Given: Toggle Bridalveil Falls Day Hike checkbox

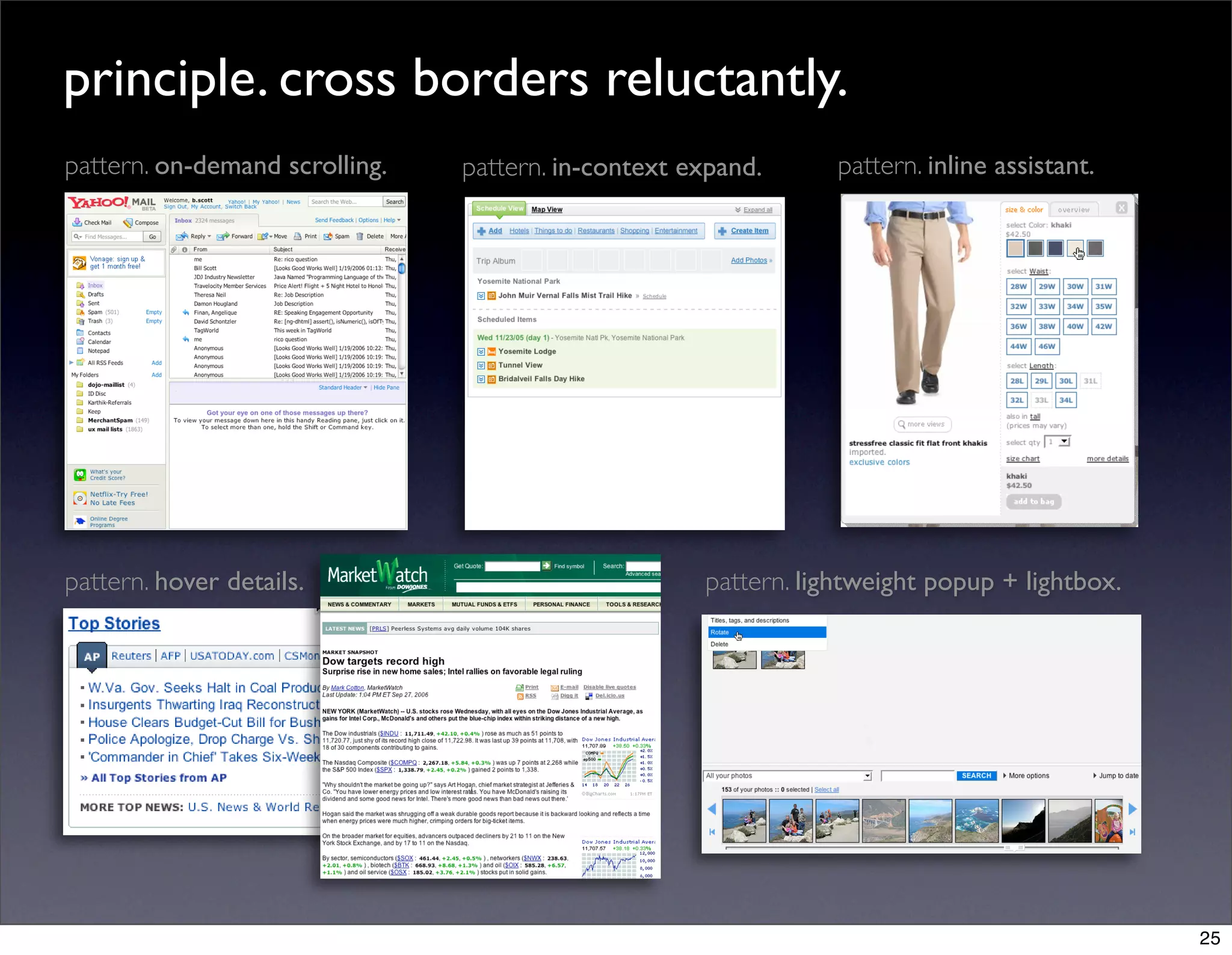Looking at the screenshot, I should pos(481,379).
